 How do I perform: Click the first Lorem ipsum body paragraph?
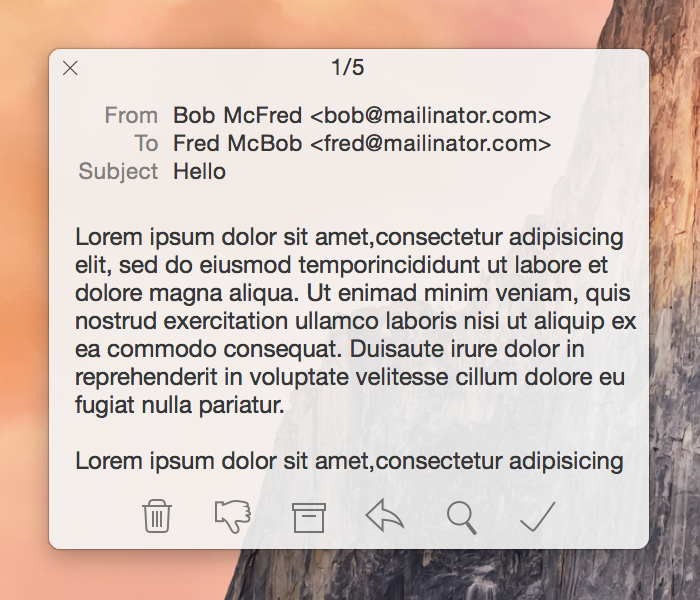pyautogui.click(x=355, y=321)
